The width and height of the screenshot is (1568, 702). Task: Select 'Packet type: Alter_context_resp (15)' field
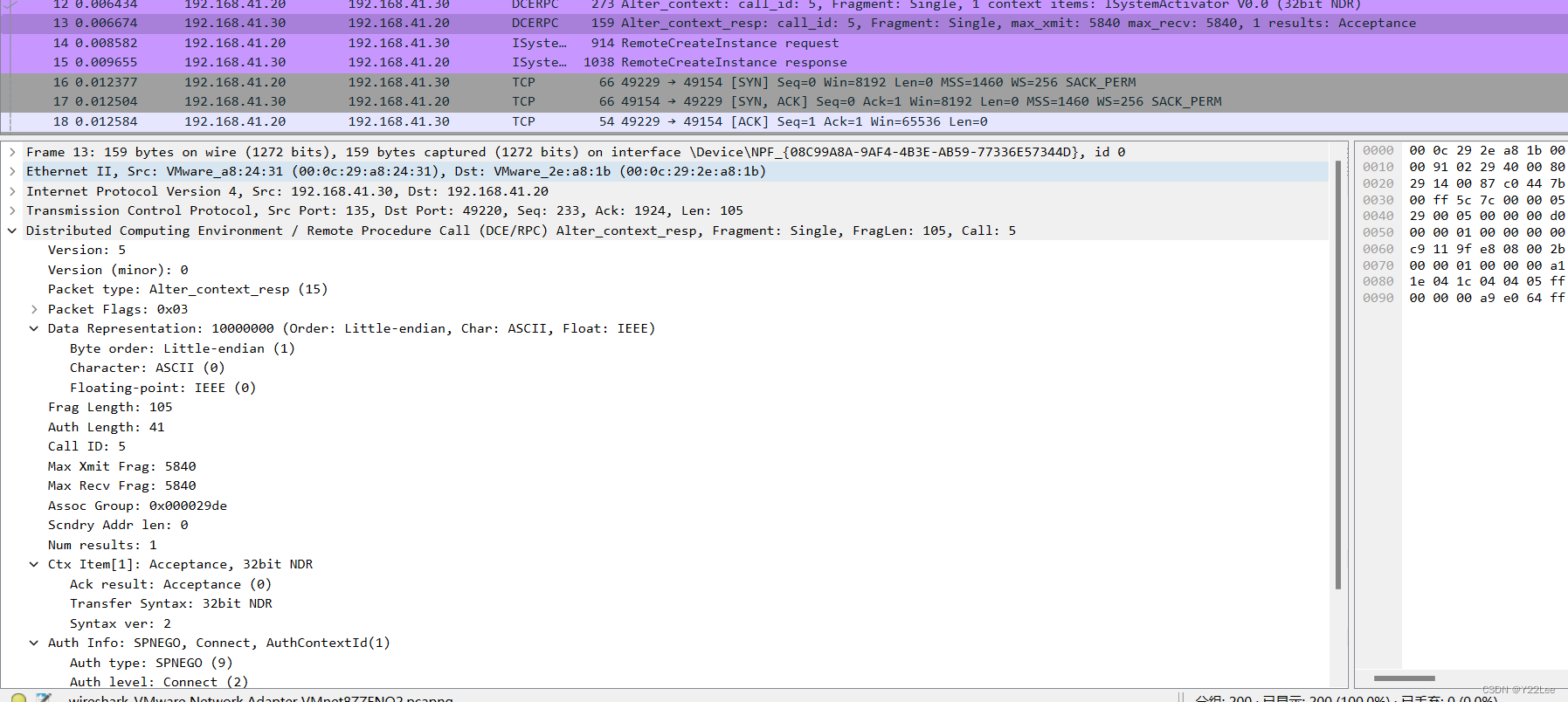(188, 289)
